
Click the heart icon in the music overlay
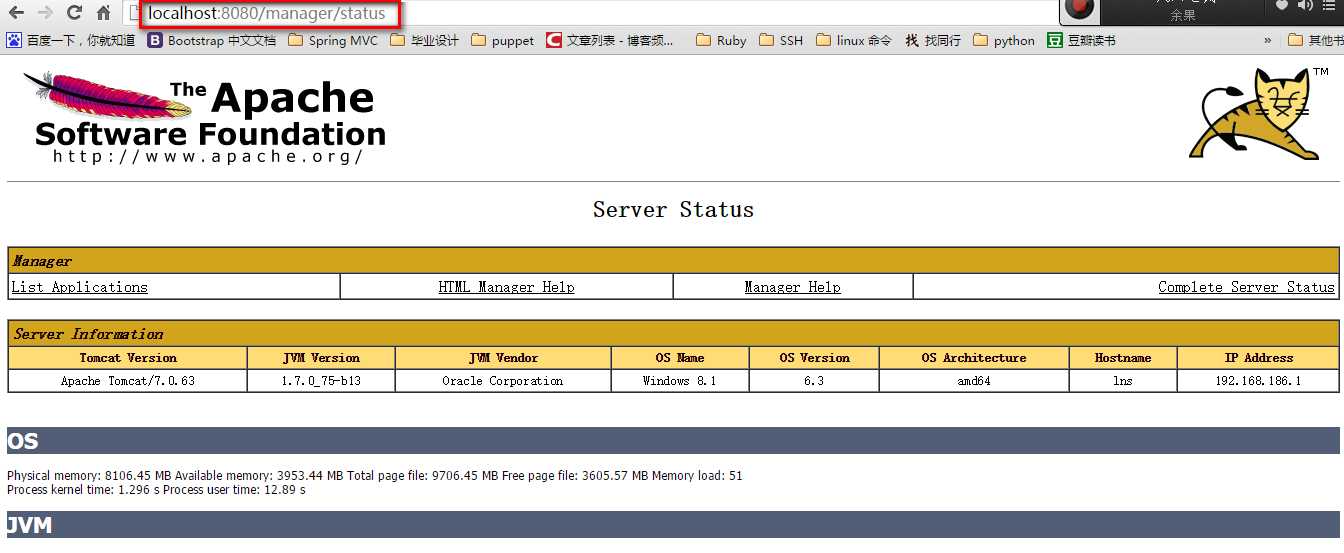click(x=1282, y=6)
